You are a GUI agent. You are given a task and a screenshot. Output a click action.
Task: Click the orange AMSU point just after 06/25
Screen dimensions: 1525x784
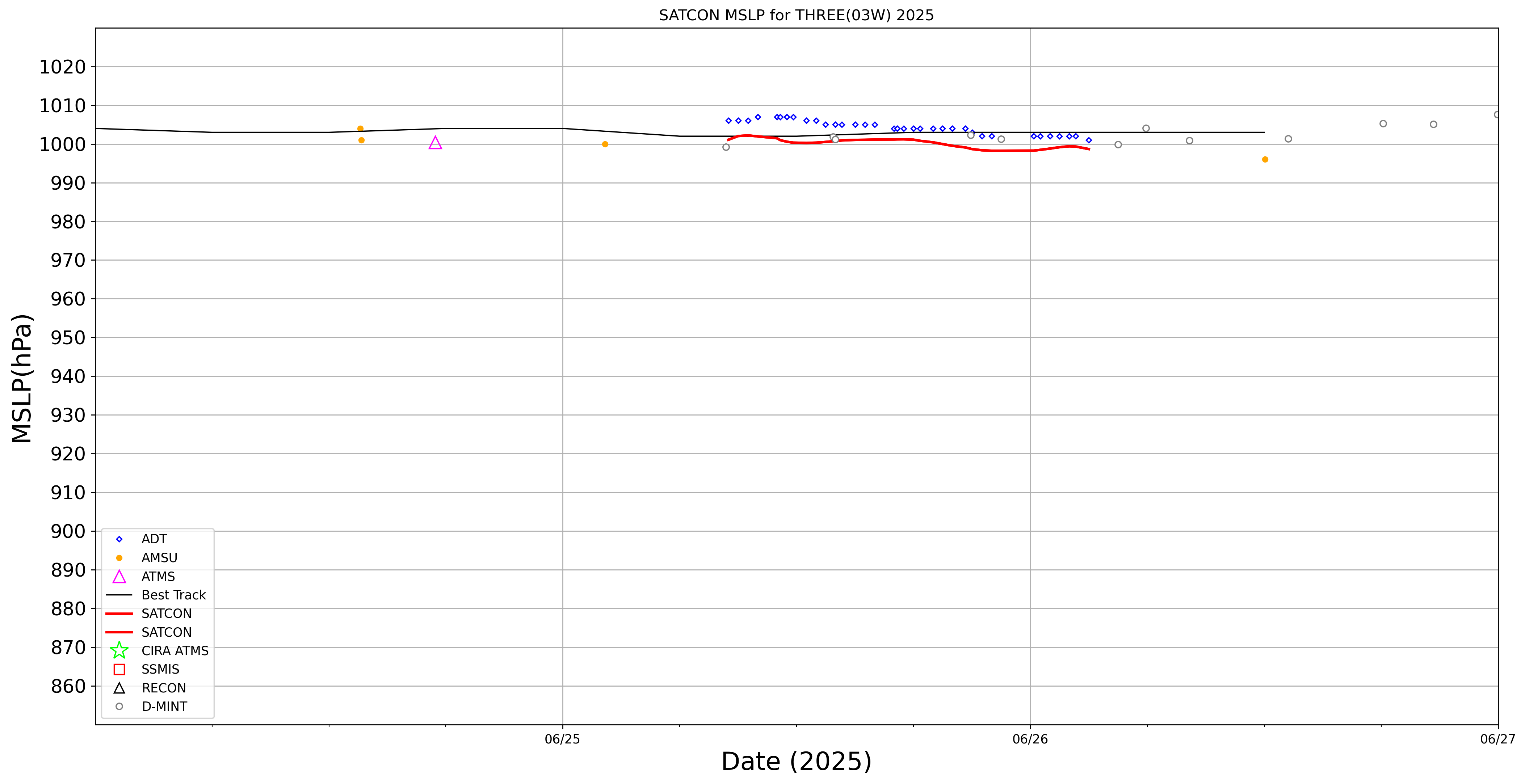(x=605, y=144)
